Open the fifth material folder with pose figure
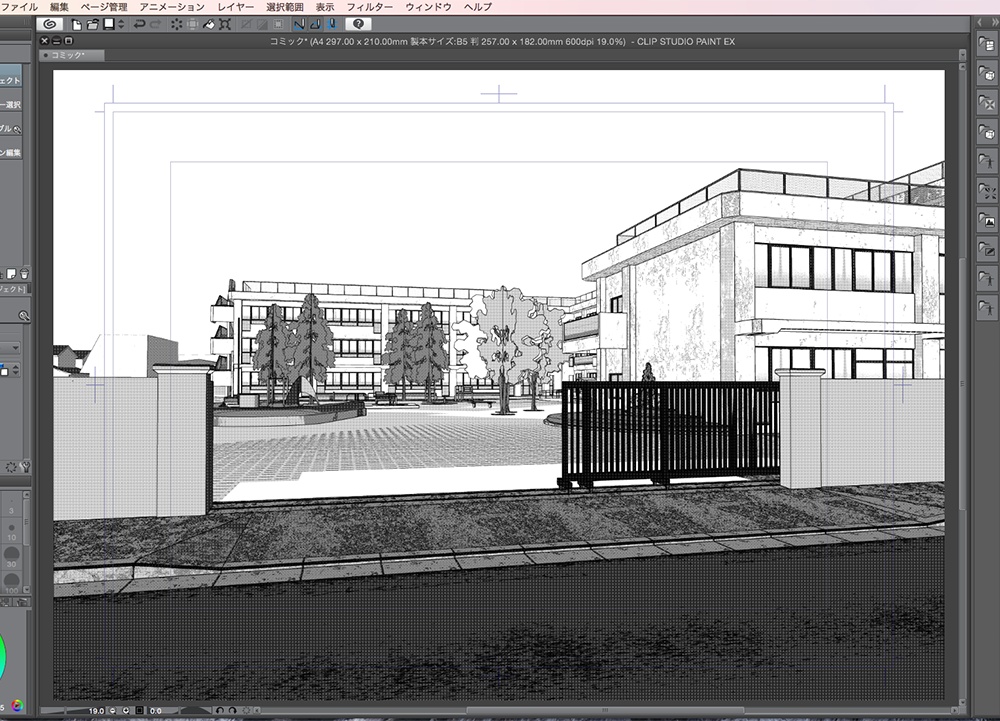Image resolution: width=1000 pixels, height=721 pixels. coord(987,161)
